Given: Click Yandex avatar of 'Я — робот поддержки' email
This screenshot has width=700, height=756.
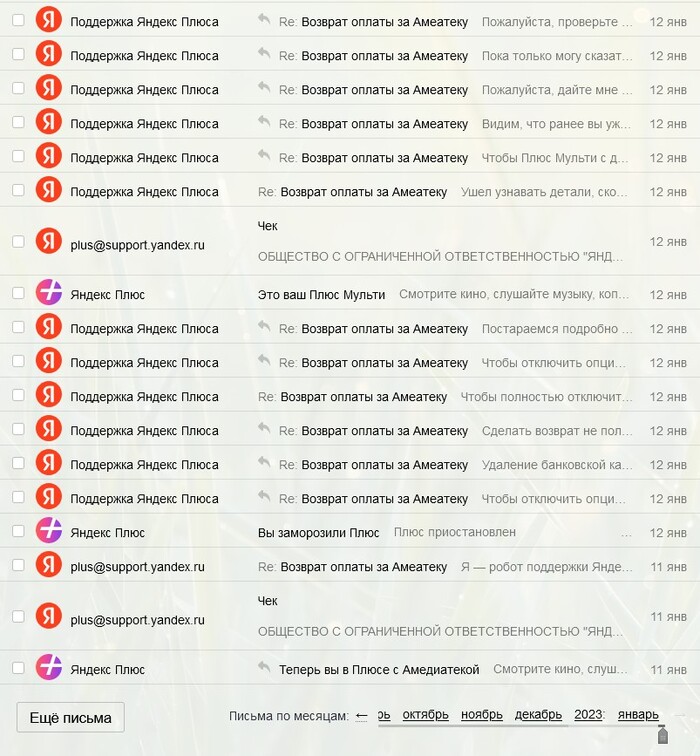Looking at the screenshot, I should tap(49, 565).
